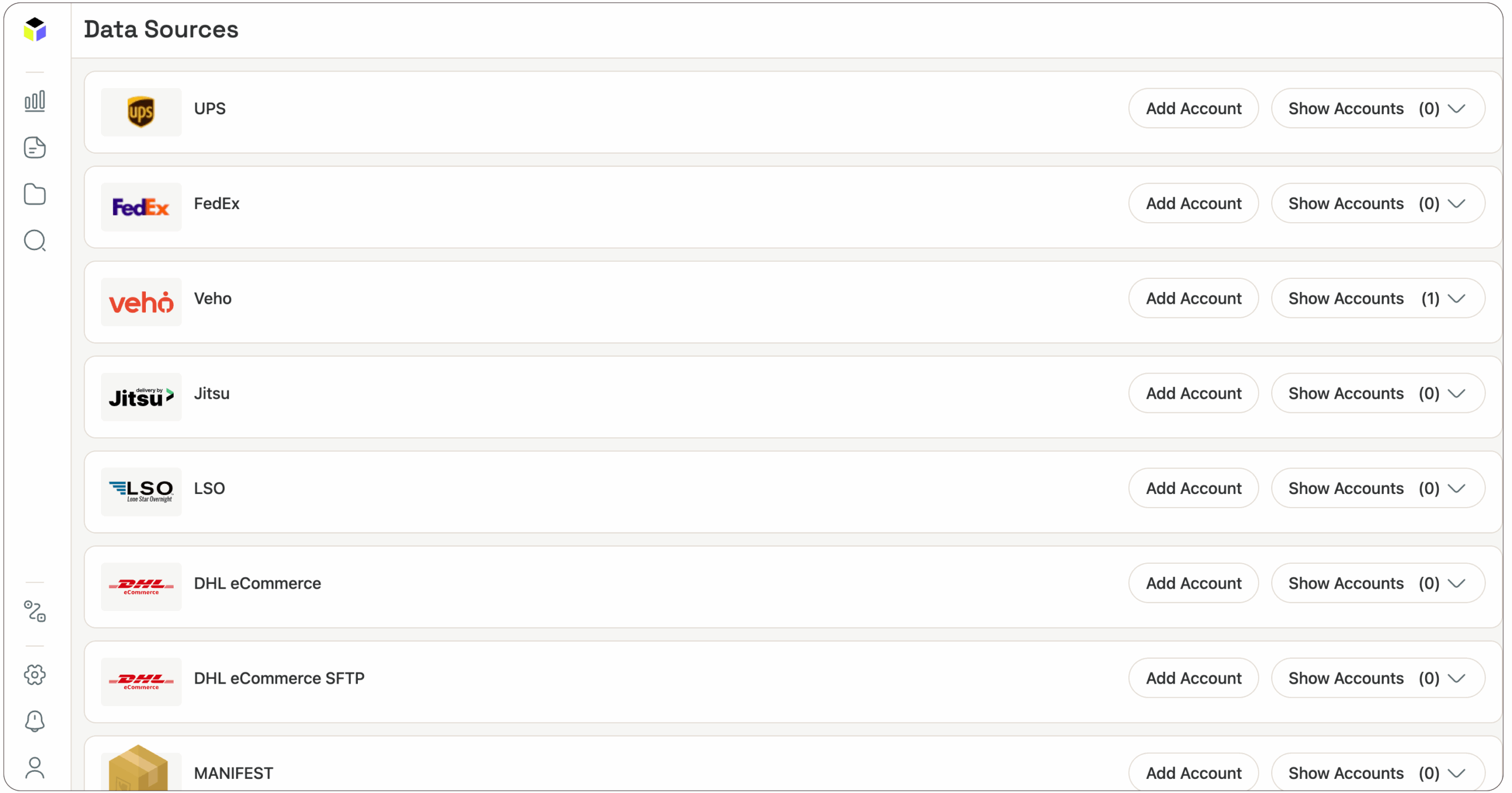Image resolution: width=1512 pixels, height=793 pixels.
Task: Click the search magnifier sidebar icon
Action: click(35, 241)
